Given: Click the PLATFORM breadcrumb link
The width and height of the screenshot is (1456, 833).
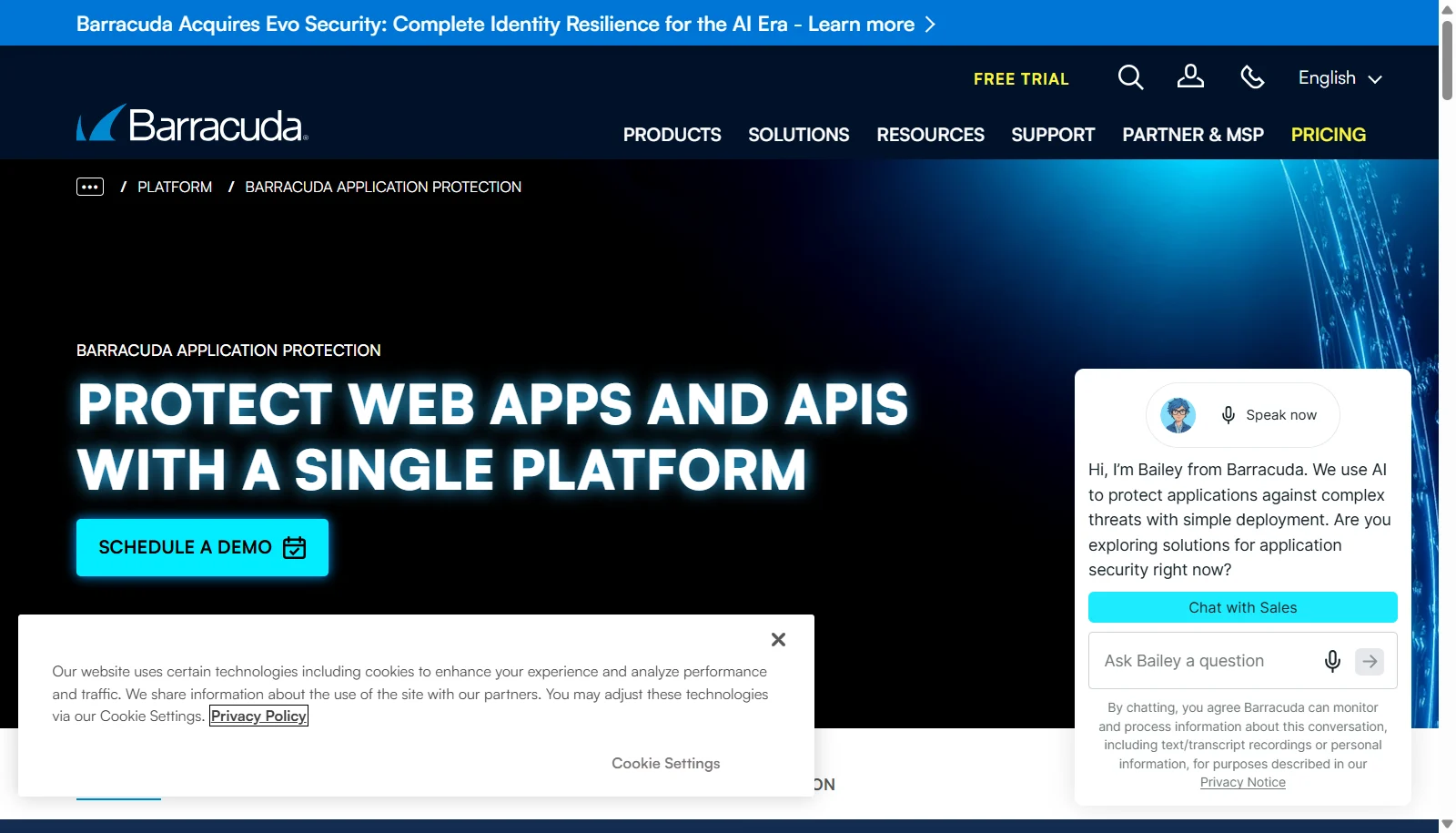Looking at the screenshot, I should tap(175, 187).
